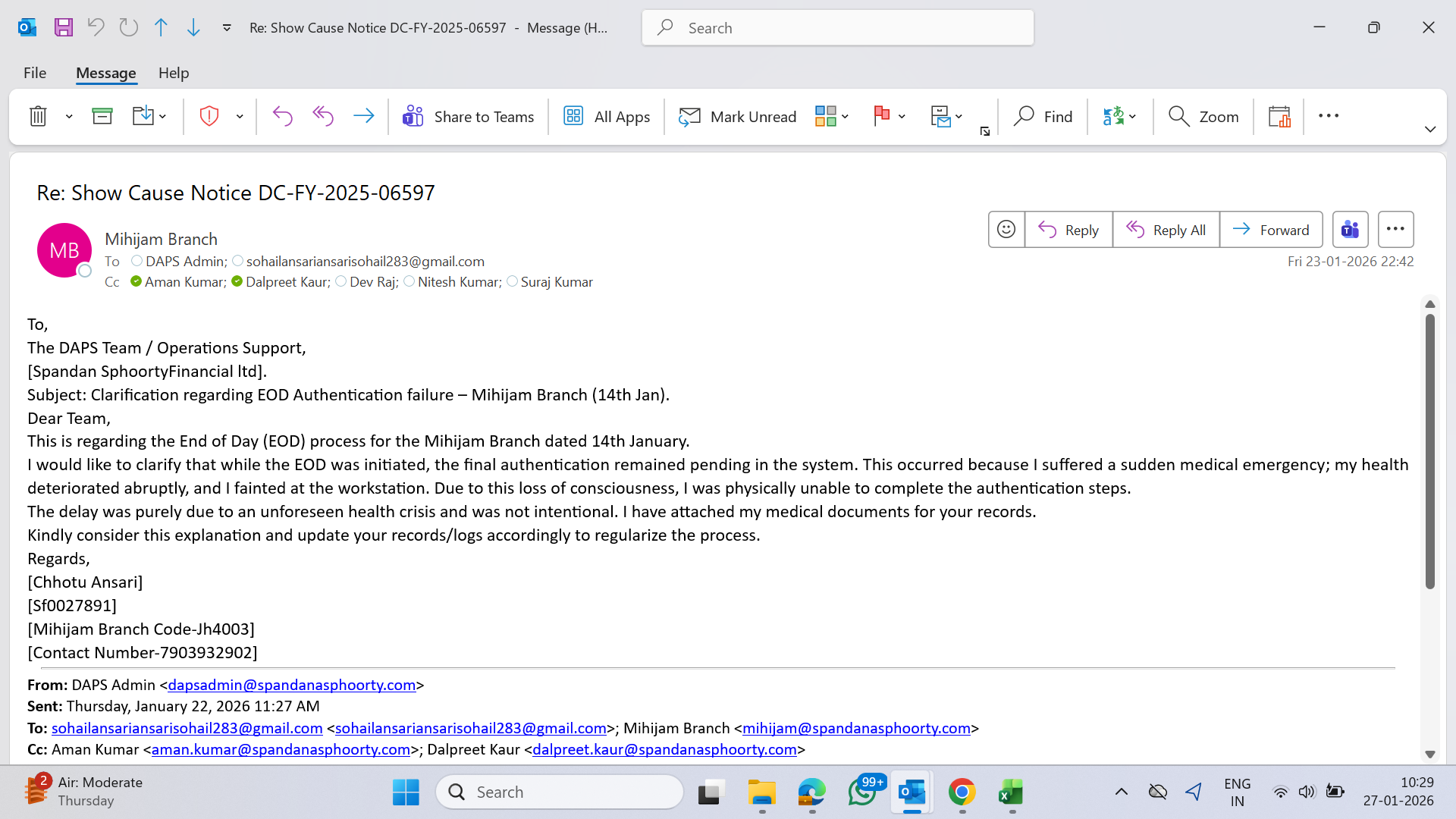1456x819 pixels.
Task: Expand the ribbon collapse chevron
Action: click(1430, 129)
